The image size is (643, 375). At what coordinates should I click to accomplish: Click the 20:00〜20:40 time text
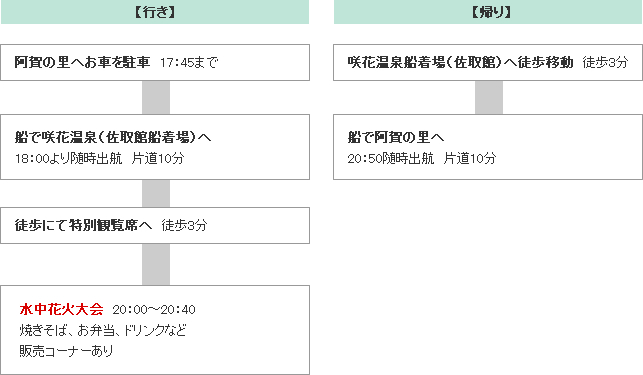(154, 309)
